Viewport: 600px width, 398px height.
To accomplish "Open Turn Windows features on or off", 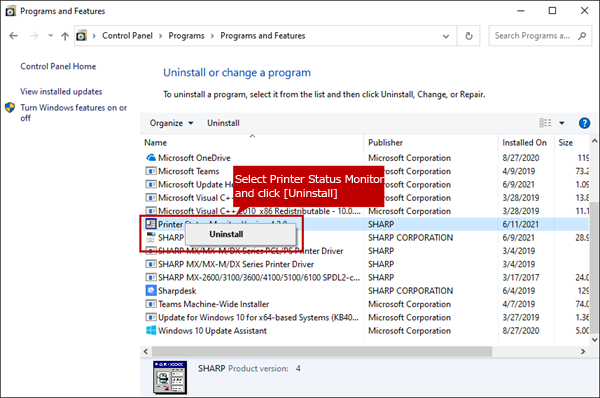I will click(73, 113).
